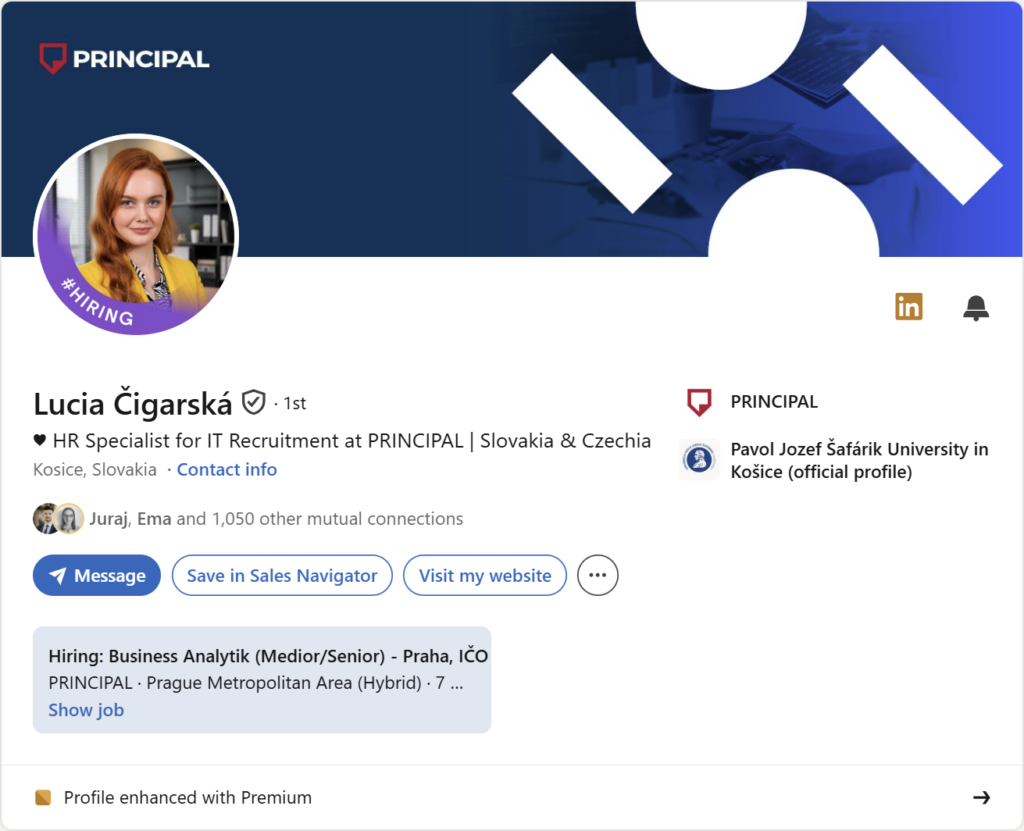
Task: Click the Pavol Jozef Šafárik University logo
Action: (x=699, y=460)
